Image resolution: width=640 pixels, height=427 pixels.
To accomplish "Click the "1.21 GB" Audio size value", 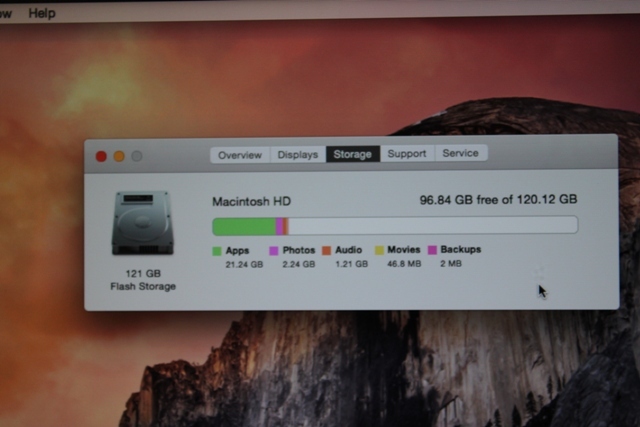I will (351, 264).
